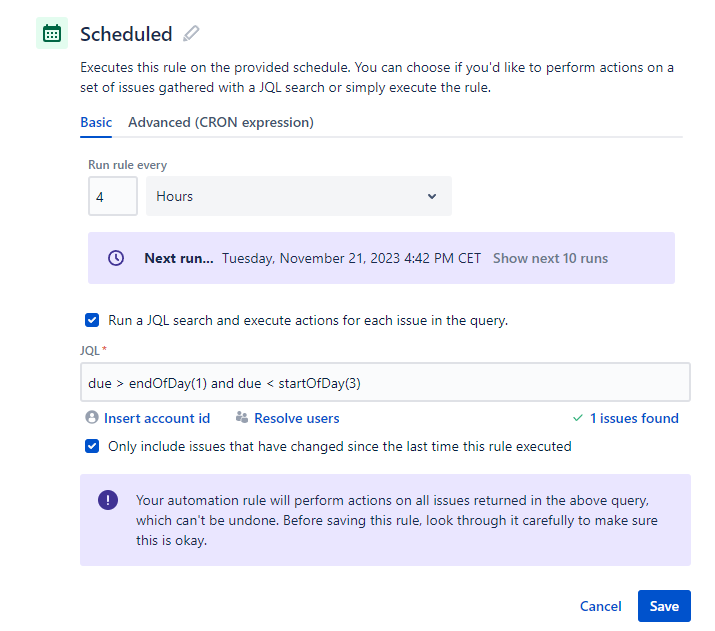Uncheck Only include issues that have changed
This screenshot has height=631, width=715.
(x=92, y=446)
